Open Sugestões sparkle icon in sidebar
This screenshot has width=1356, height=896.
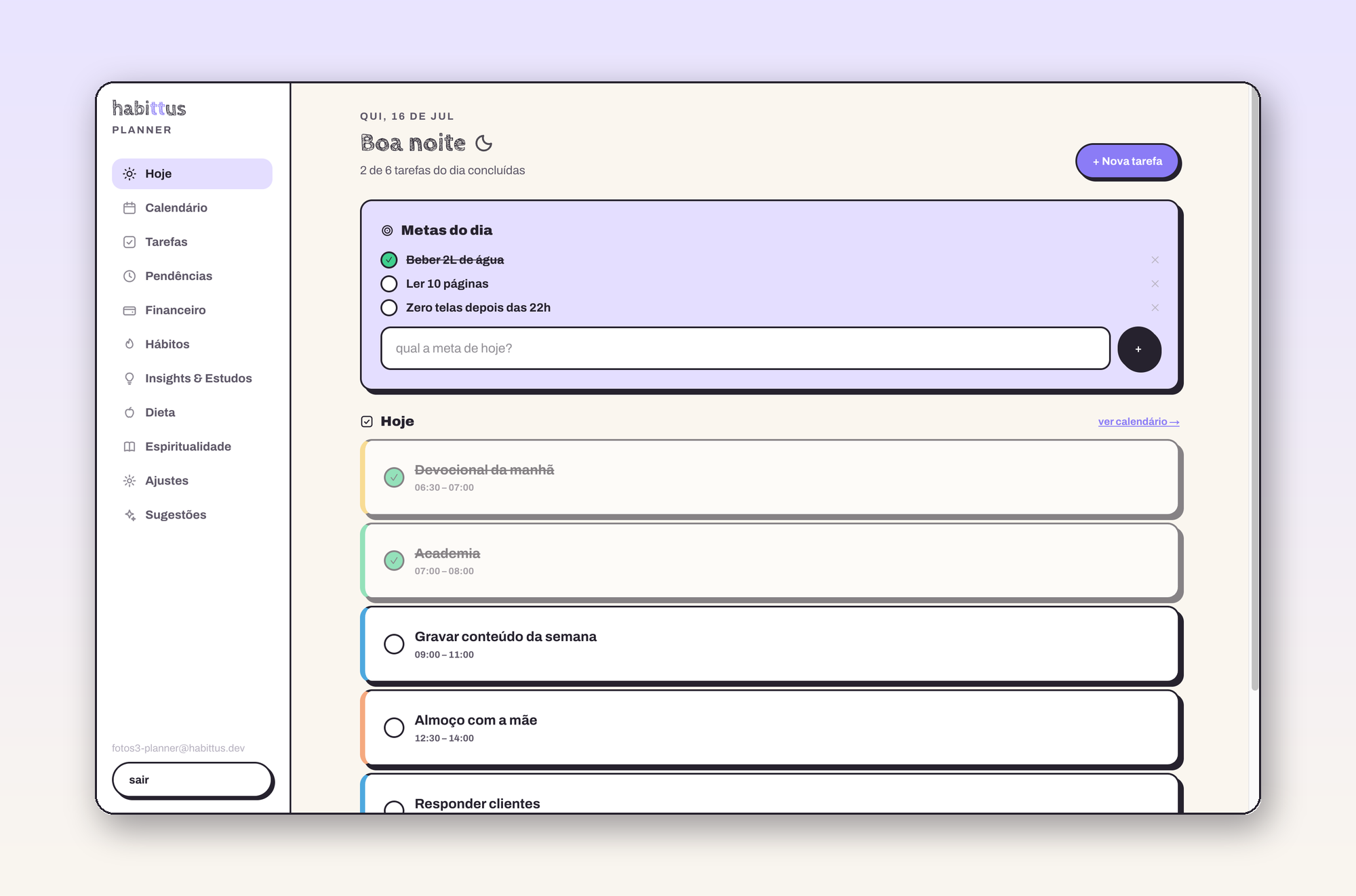point(129,515)
